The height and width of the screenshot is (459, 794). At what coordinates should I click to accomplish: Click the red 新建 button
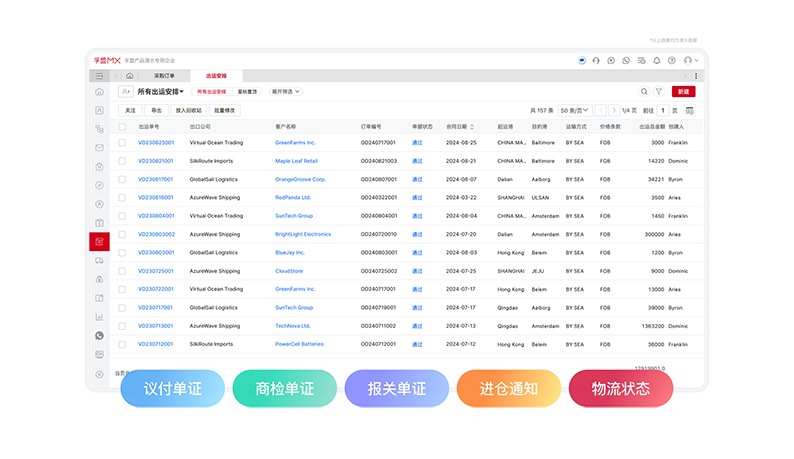[x=683, y=91]
